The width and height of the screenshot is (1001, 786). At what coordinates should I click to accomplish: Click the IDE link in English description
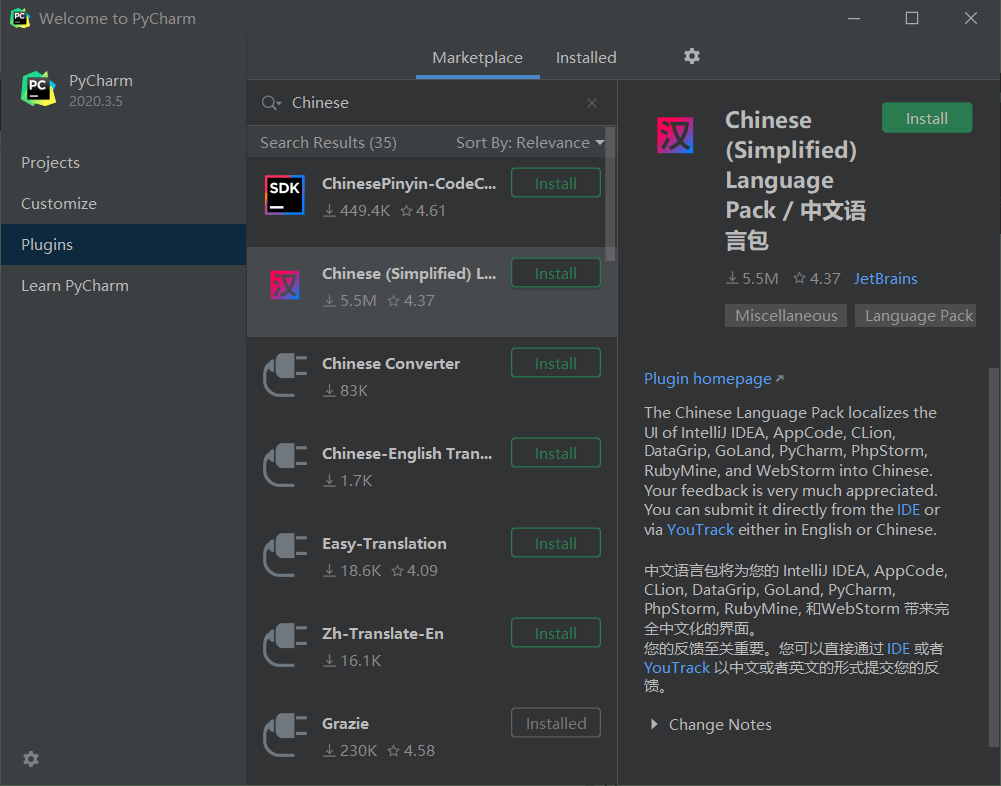[x=908, y=510]
